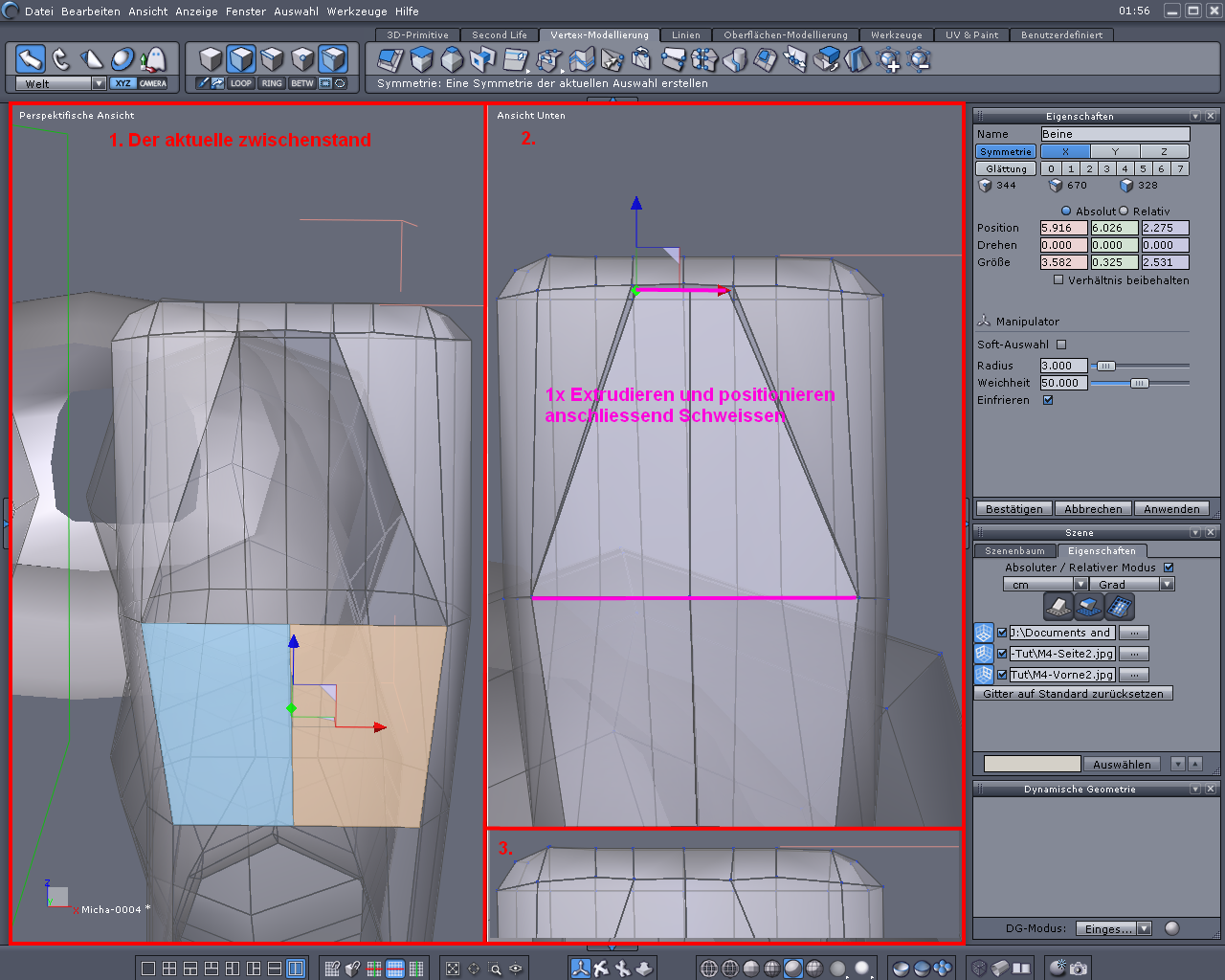Viewport: 1225px width, 980px height.
Task: Select the arrow selection tool
Action: (x=31, y=59)
